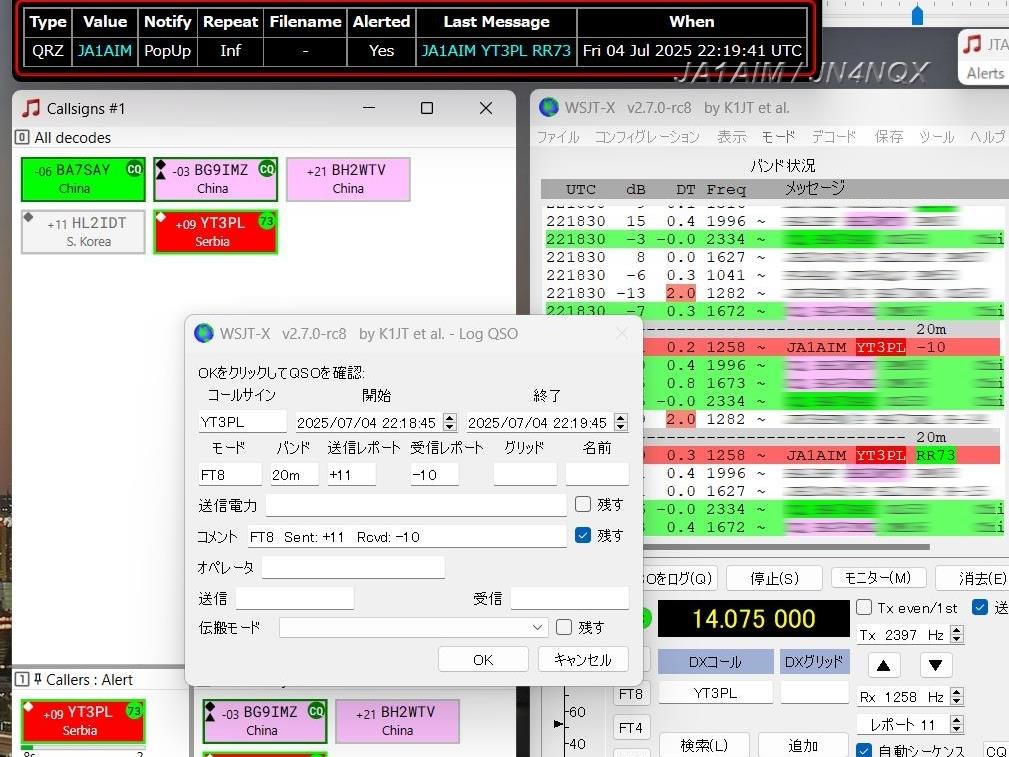Adjust the 開始 start time spinner
The height and width of the screenshot is (757, 1009).
(449, 423)
